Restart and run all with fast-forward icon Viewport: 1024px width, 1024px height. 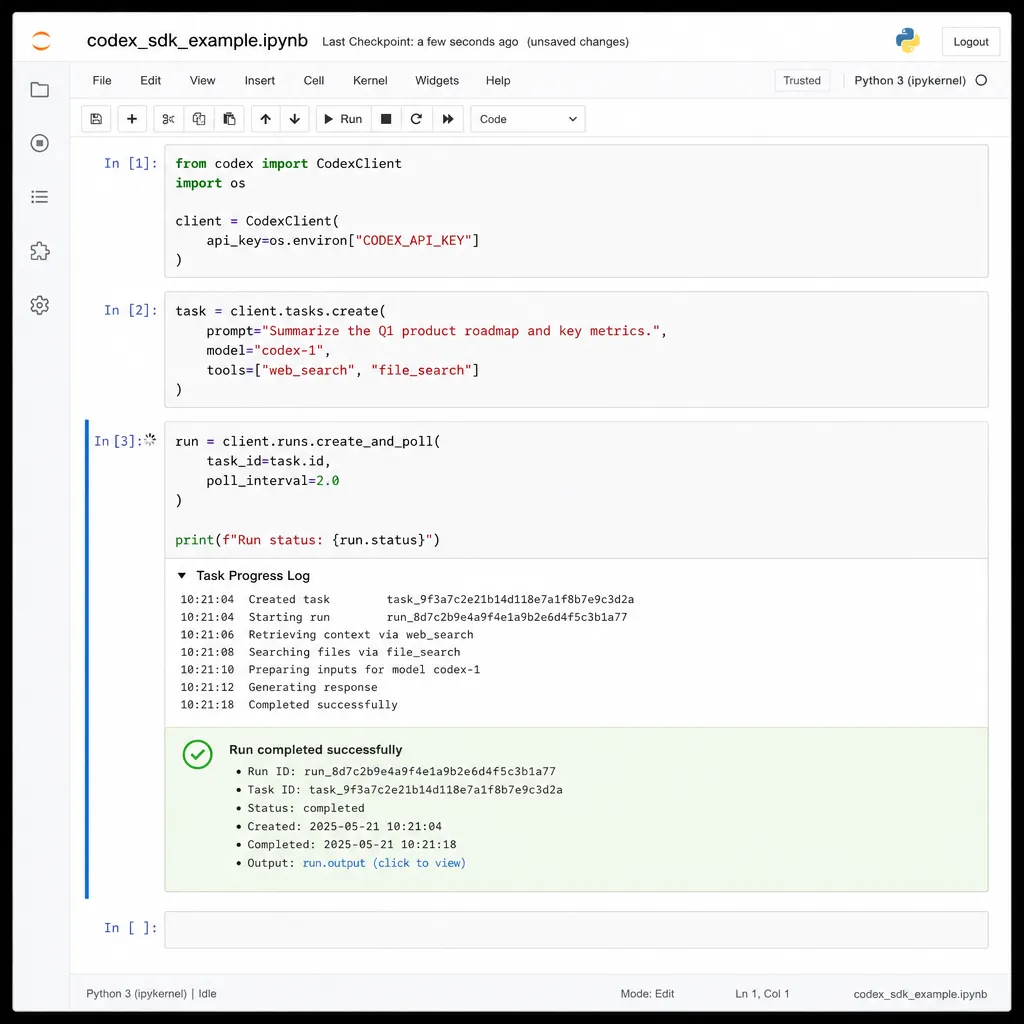pyautogui.click(x=448, y=119)
